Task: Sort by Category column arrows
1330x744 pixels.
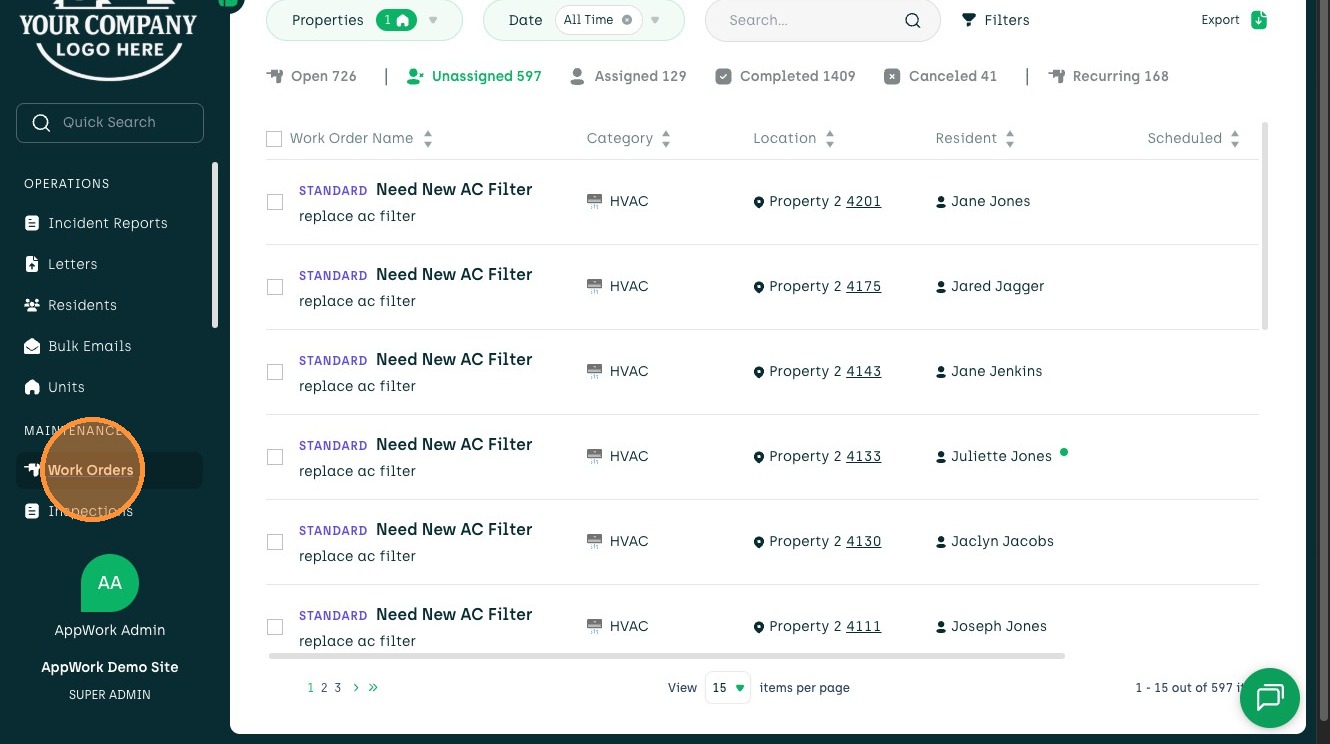Action: tap(666, 139)
